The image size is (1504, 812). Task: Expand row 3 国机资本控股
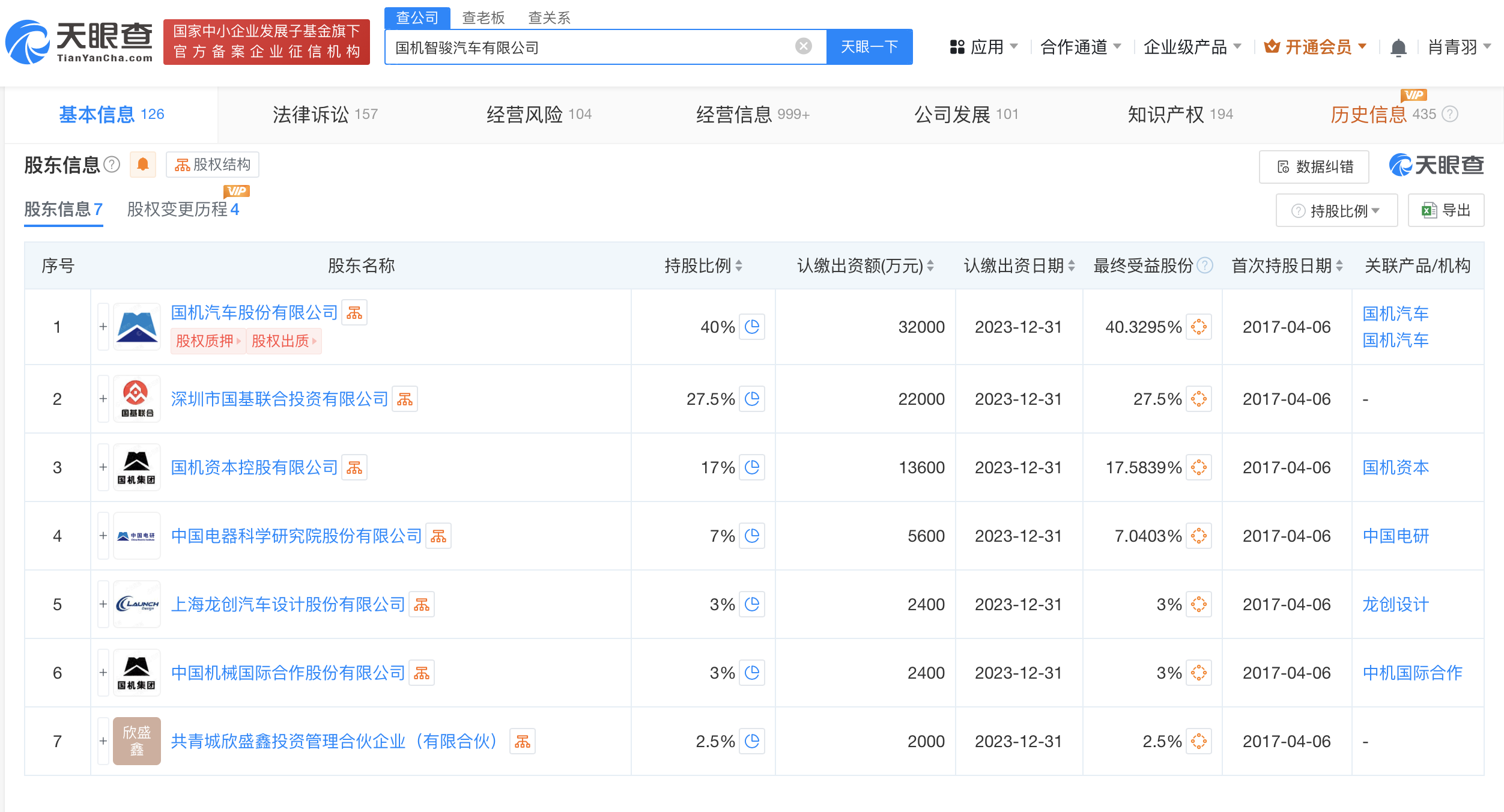click(x=103, y=467)
